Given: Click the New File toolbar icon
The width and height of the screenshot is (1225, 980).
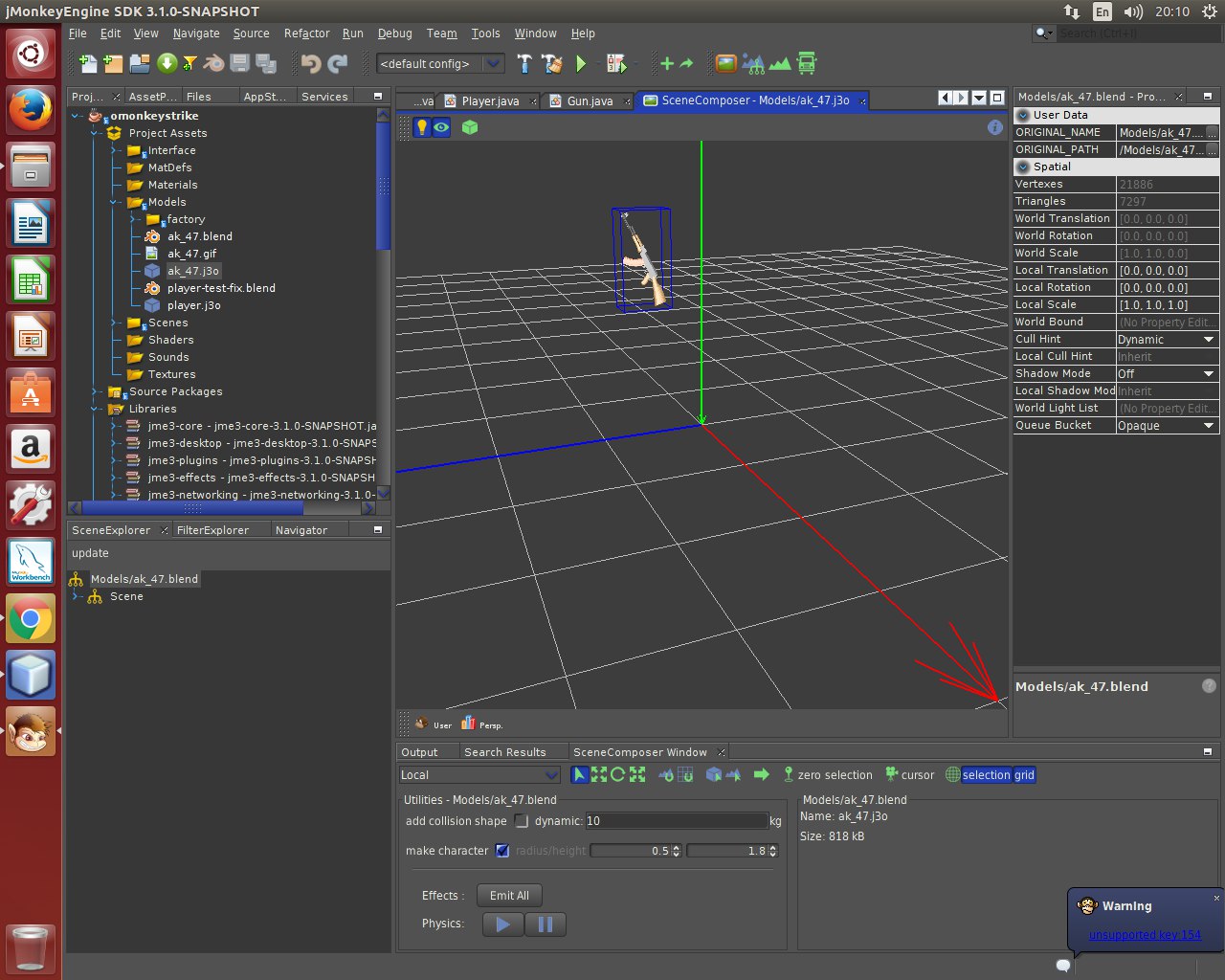Looking at the screenshot, I should pos(88,64).
